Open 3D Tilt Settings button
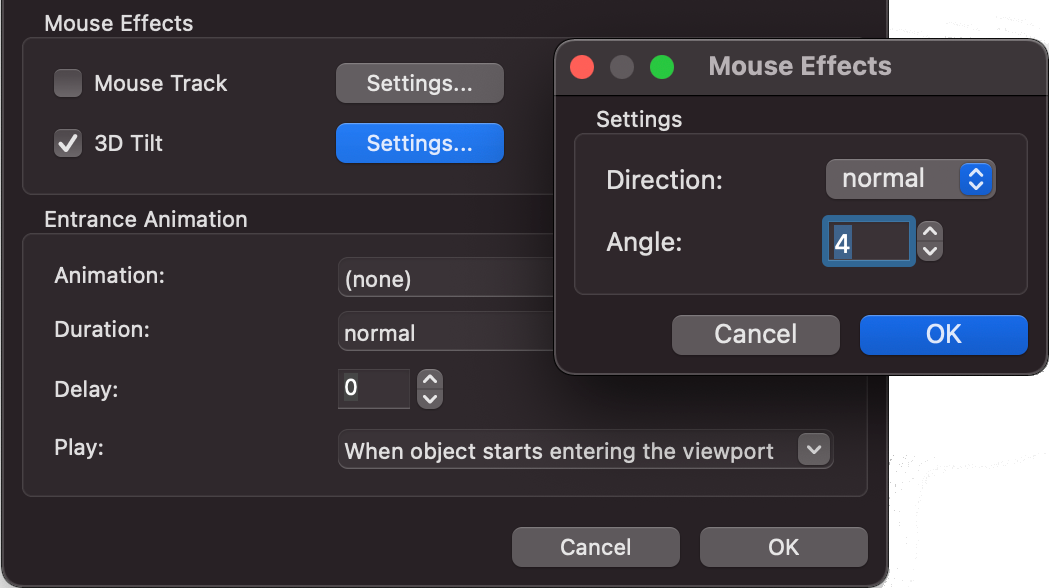 tap(419, 143)
